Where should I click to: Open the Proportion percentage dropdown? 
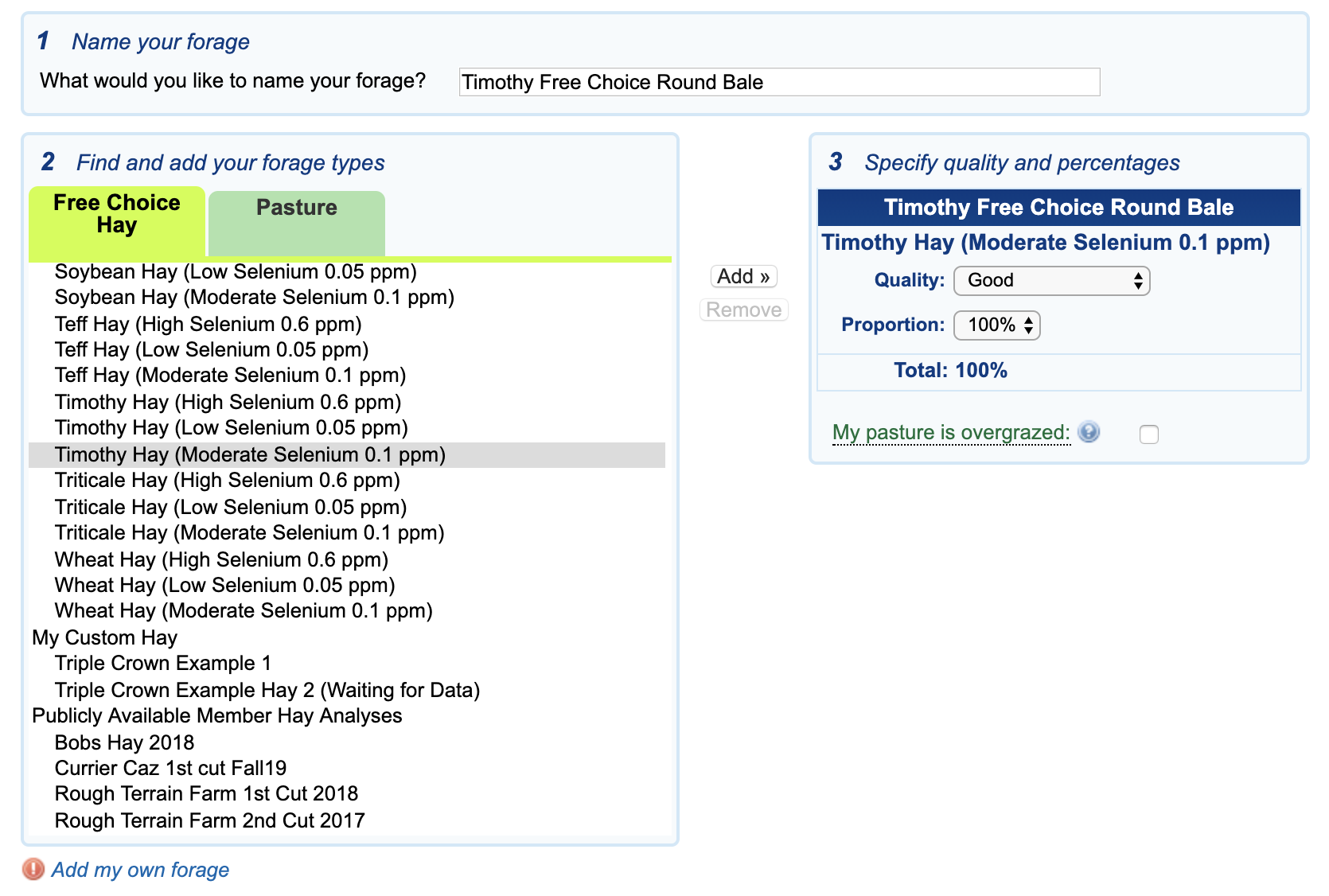[996, 325]
